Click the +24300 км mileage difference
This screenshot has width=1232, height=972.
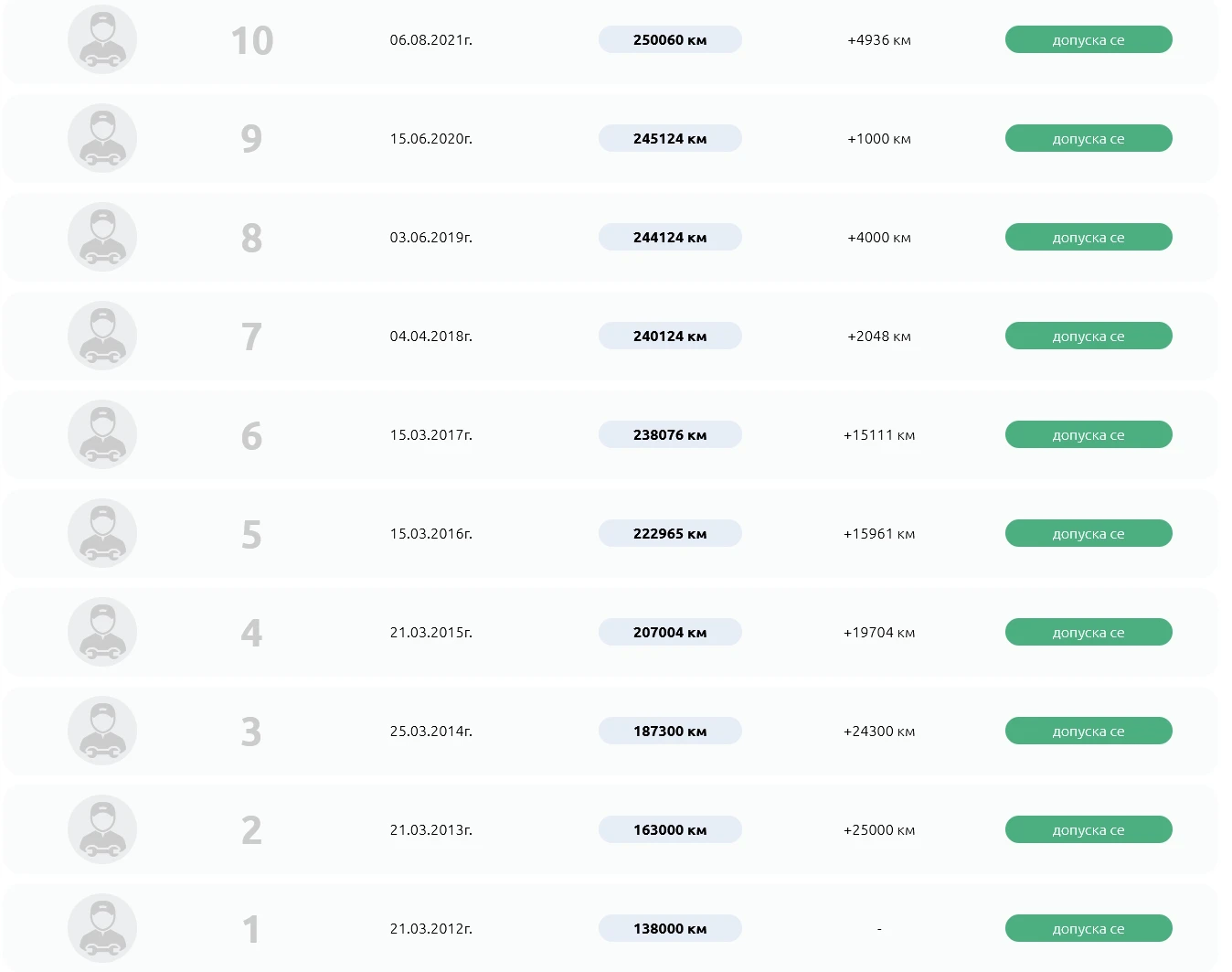[x=879, y=732]
